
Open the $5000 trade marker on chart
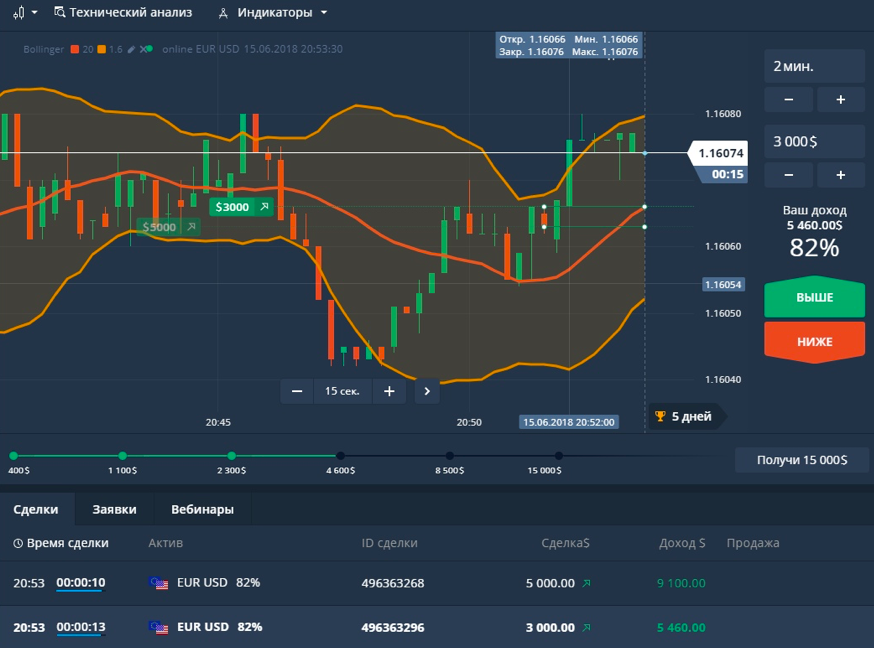[x=168, y=227]
